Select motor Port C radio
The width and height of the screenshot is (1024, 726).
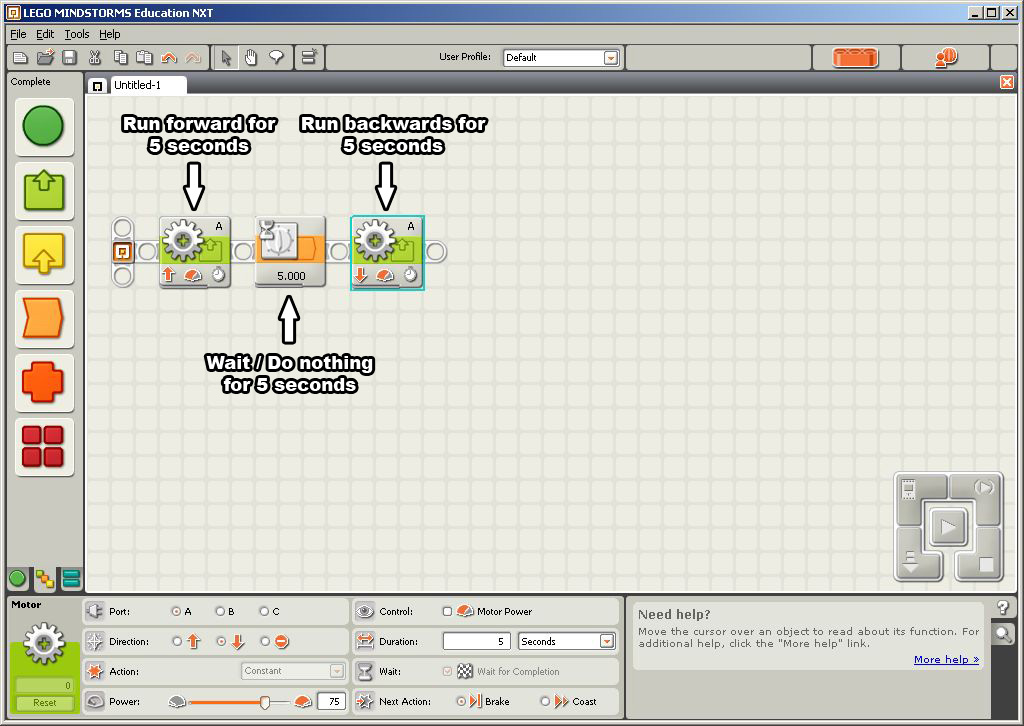264,612
